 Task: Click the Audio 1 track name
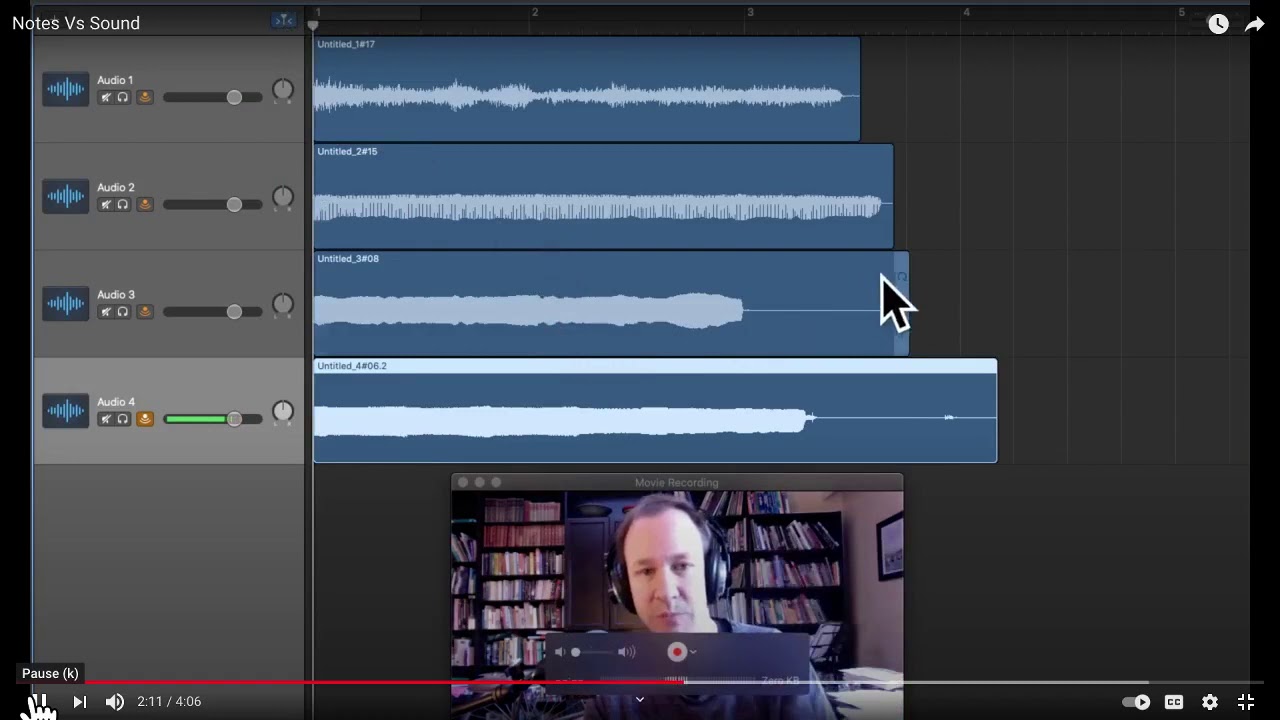(115, 80)
